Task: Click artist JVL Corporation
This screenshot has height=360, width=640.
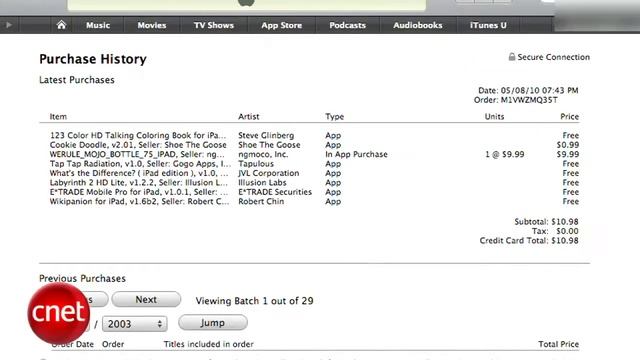Action: point(269,173)
